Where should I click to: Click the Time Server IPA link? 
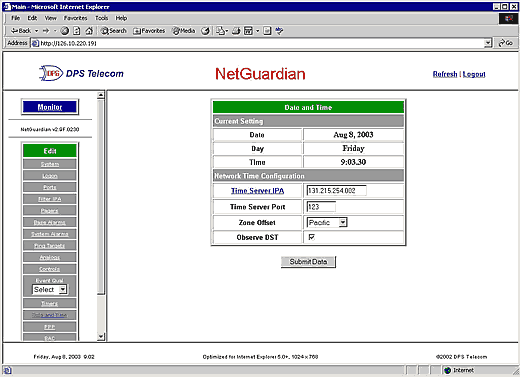click(x=257, y=191)
